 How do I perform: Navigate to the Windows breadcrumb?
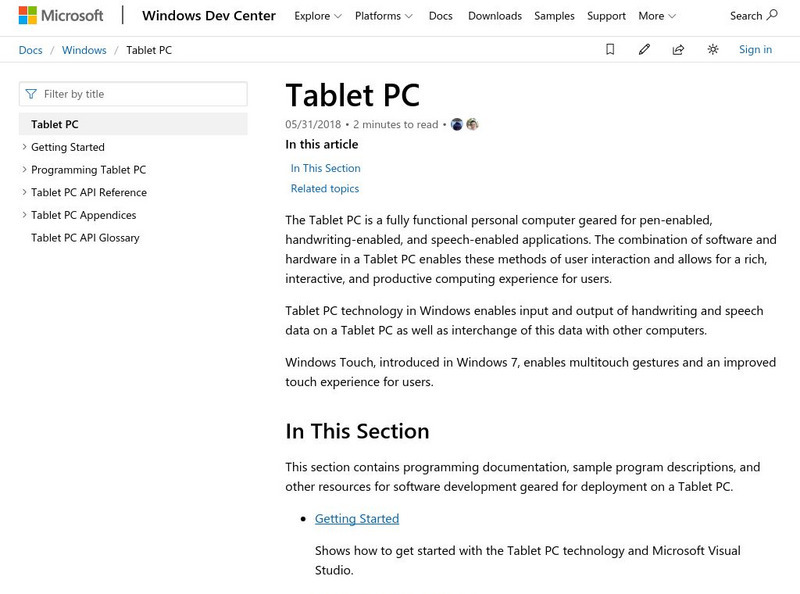point(84,50)
